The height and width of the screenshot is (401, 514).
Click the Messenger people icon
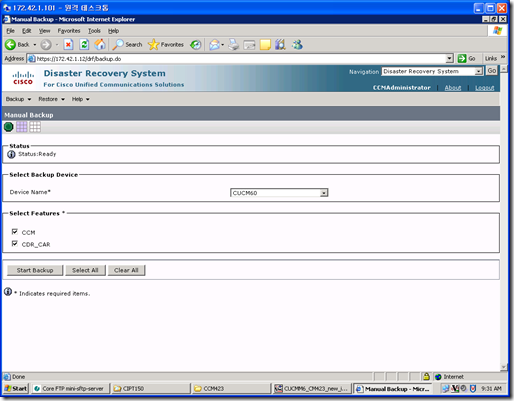(297, 44)
